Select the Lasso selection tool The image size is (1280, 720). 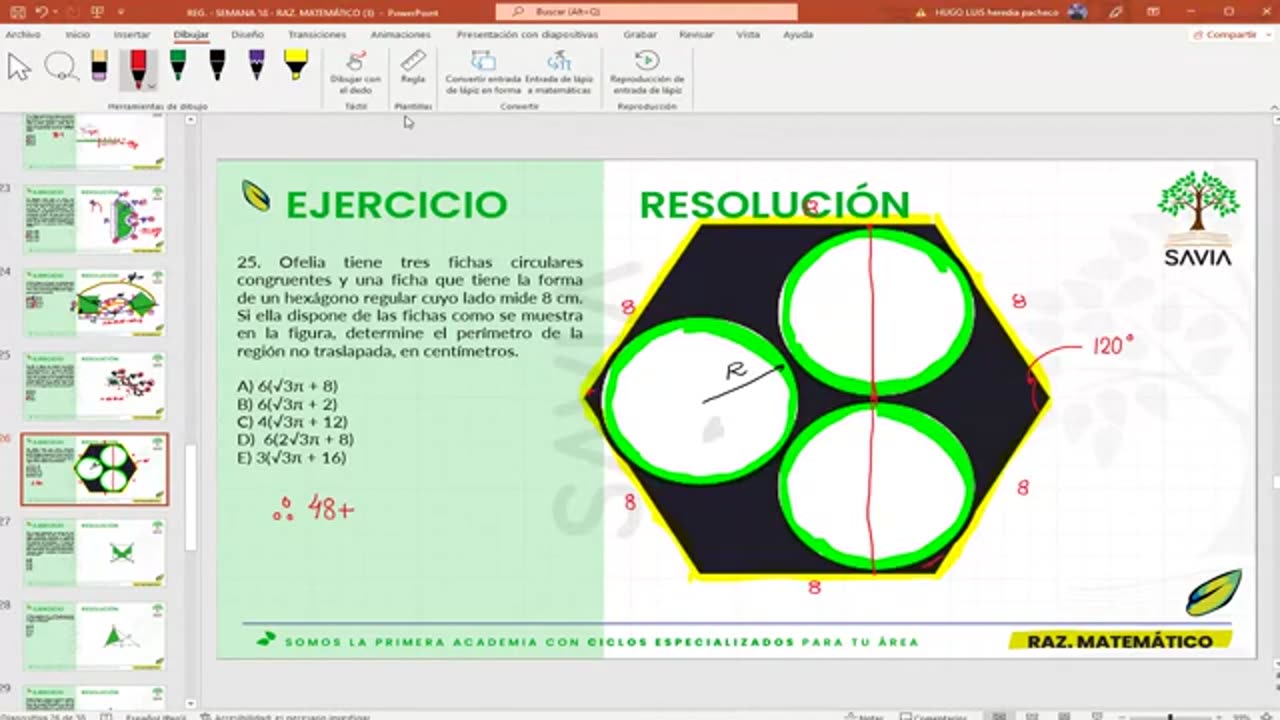click(61, 67)
